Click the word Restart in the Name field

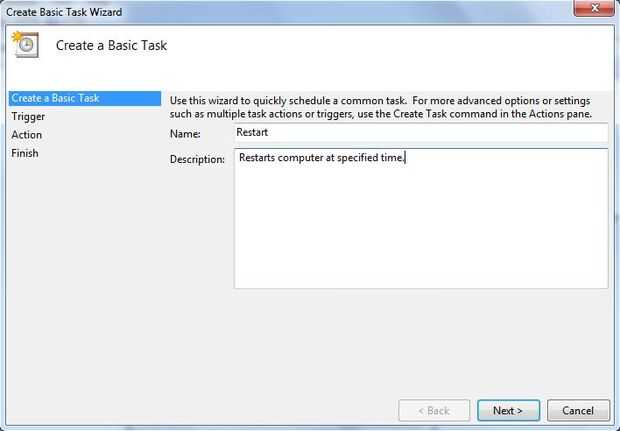pos(252,132)
